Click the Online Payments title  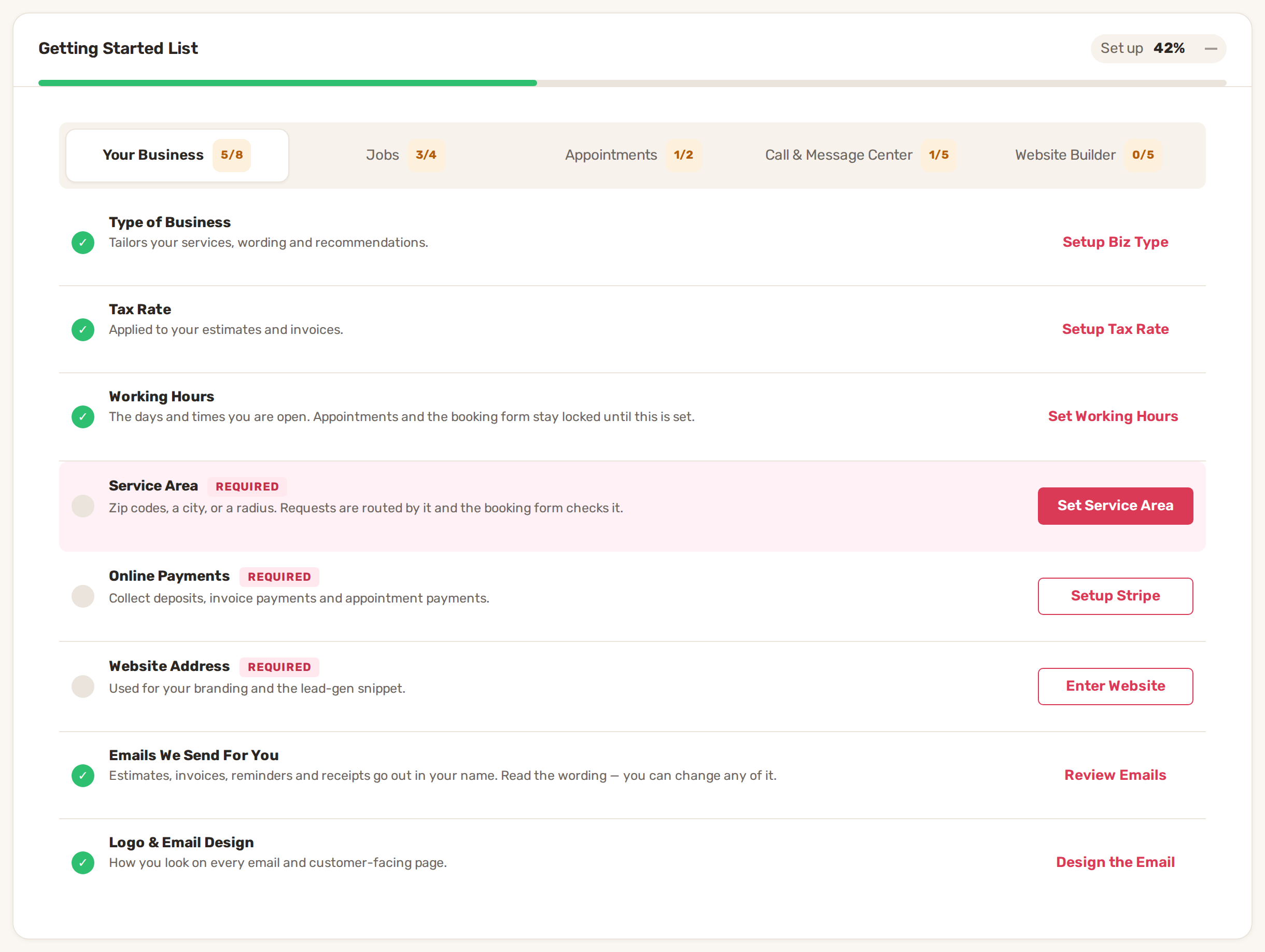pos(170,576)
